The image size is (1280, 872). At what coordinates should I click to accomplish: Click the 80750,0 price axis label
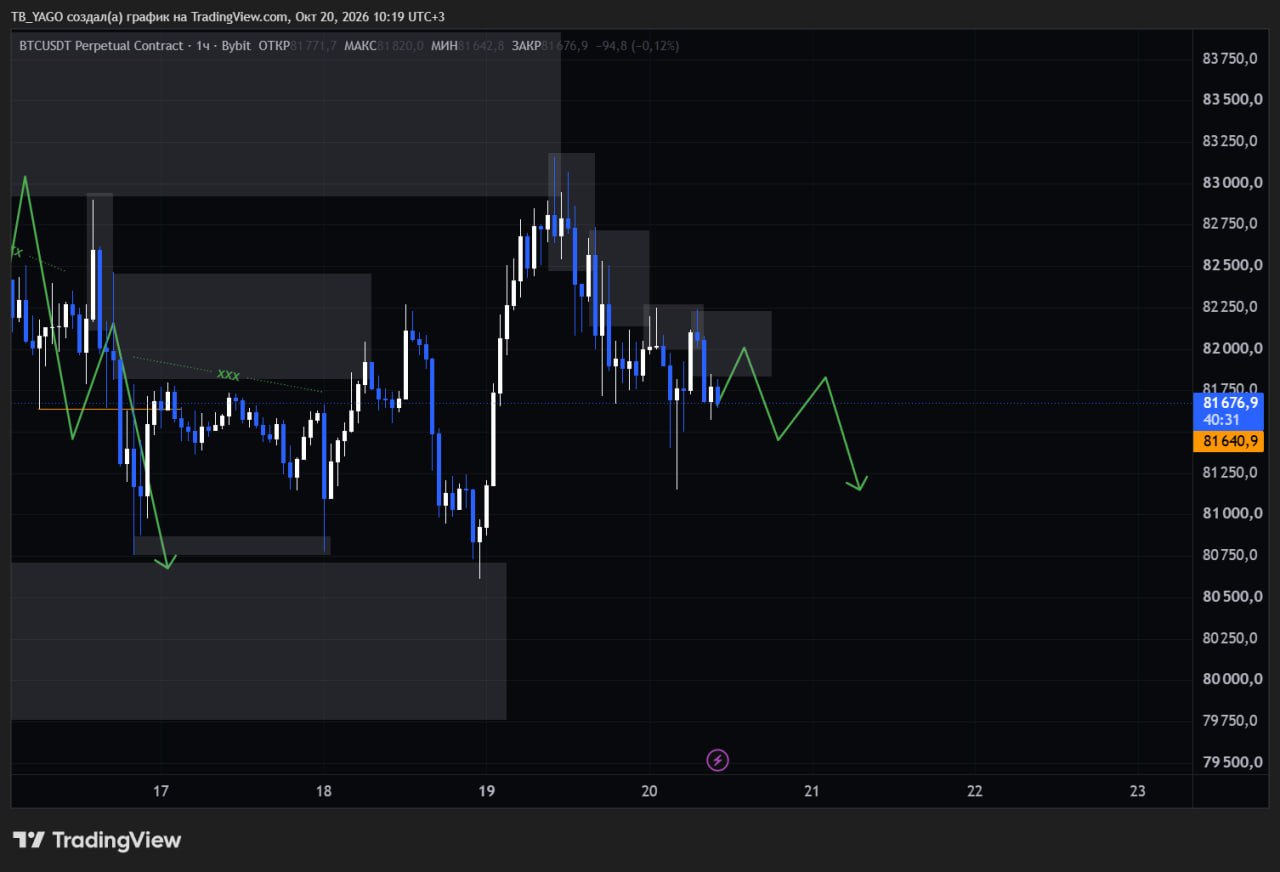tap(1230, 555)
